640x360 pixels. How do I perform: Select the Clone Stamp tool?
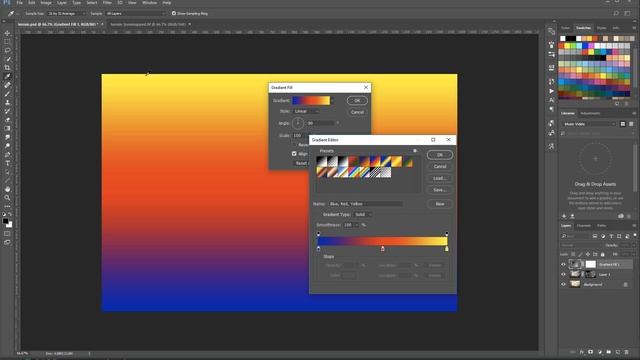[x=7, y=102]
